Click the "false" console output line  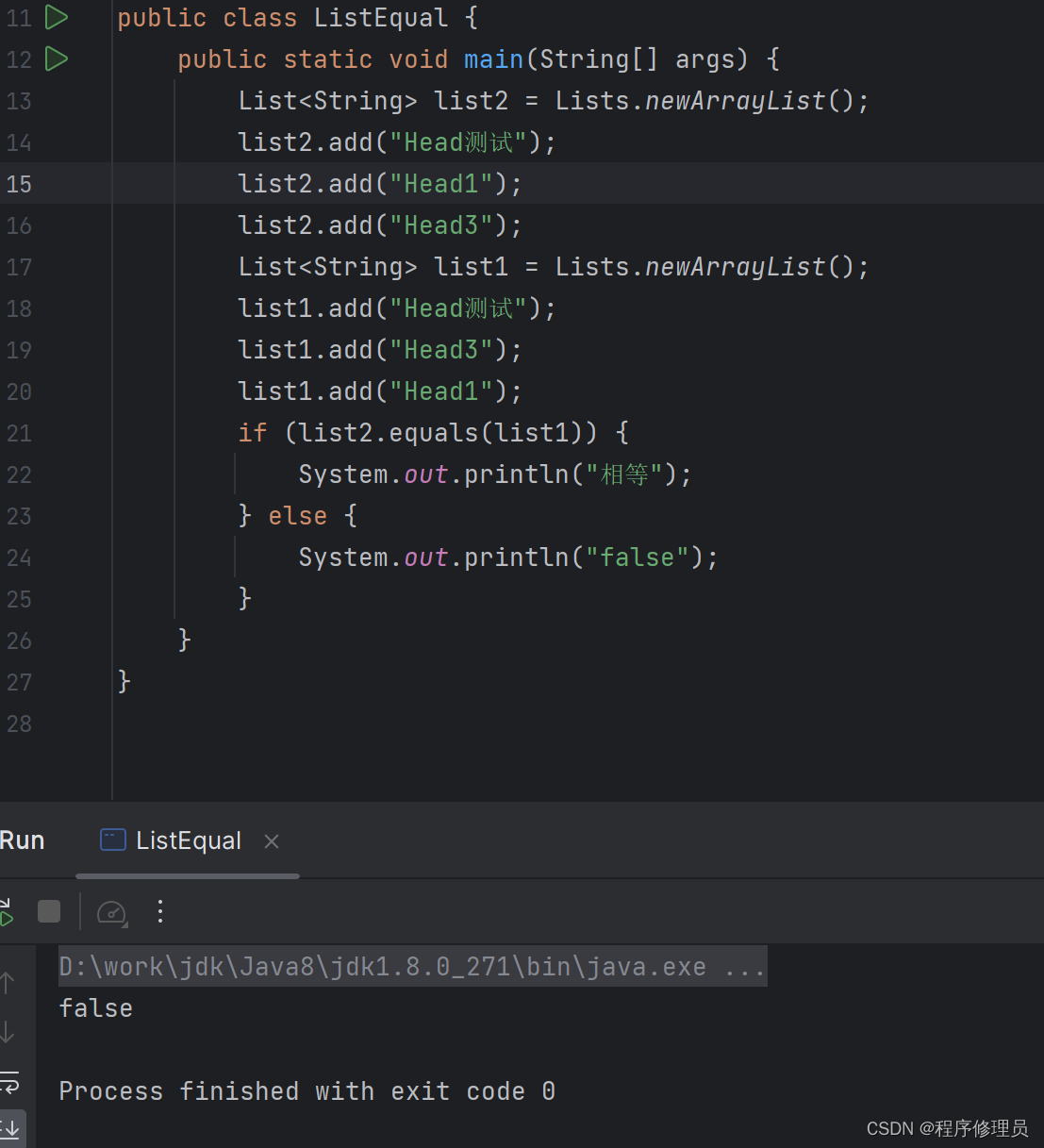pyautogui.click(x=95, y=1007)
